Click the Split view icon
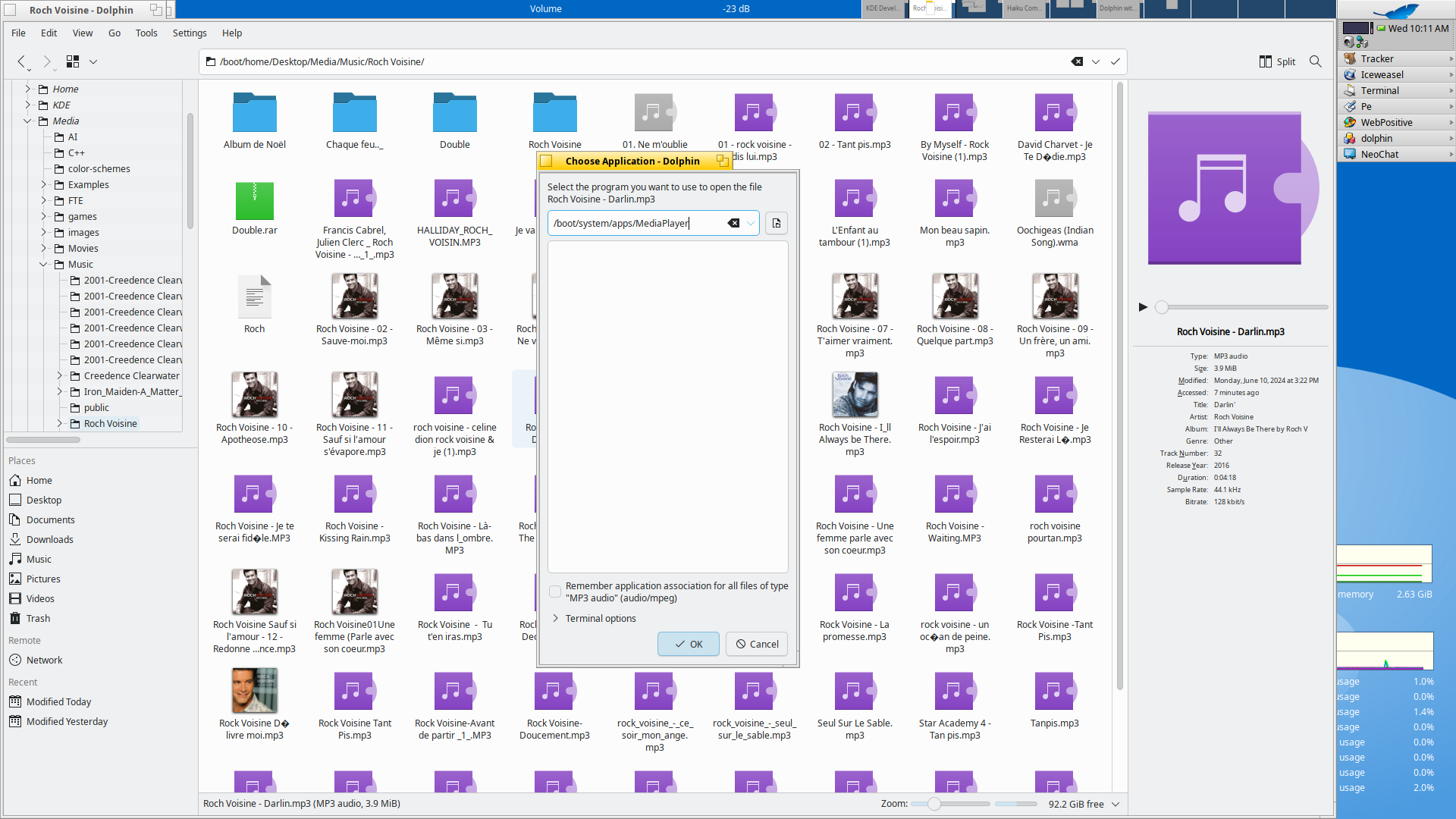1456x819 pixels. 1277,61
